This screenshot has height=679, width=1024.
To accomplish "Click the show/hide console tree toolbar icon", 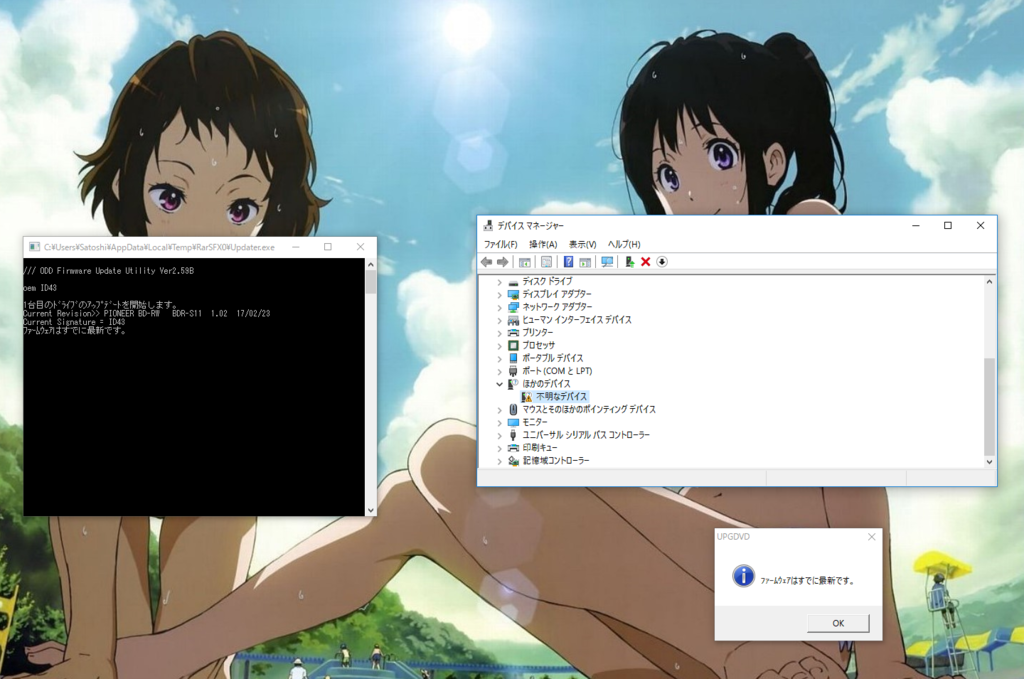I will click(x=524, y=262).
